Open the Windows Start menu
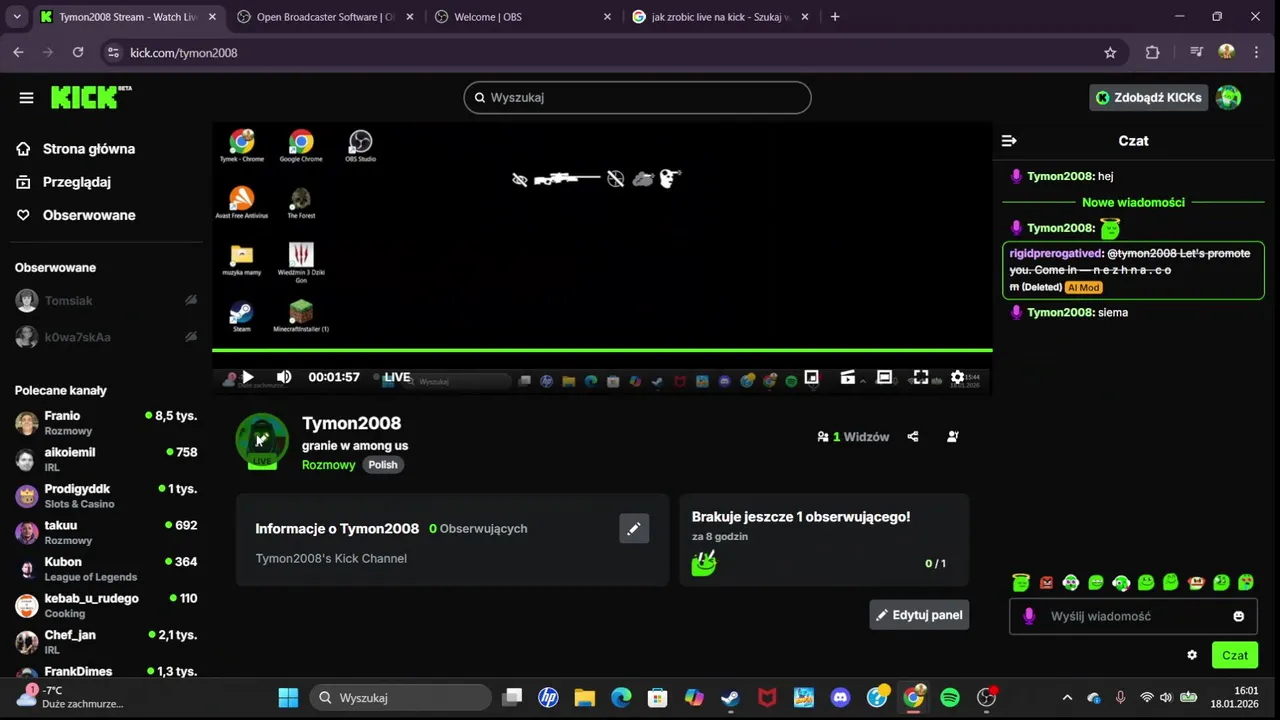This screenshot has width=1280, height=720. click(288, 697)
